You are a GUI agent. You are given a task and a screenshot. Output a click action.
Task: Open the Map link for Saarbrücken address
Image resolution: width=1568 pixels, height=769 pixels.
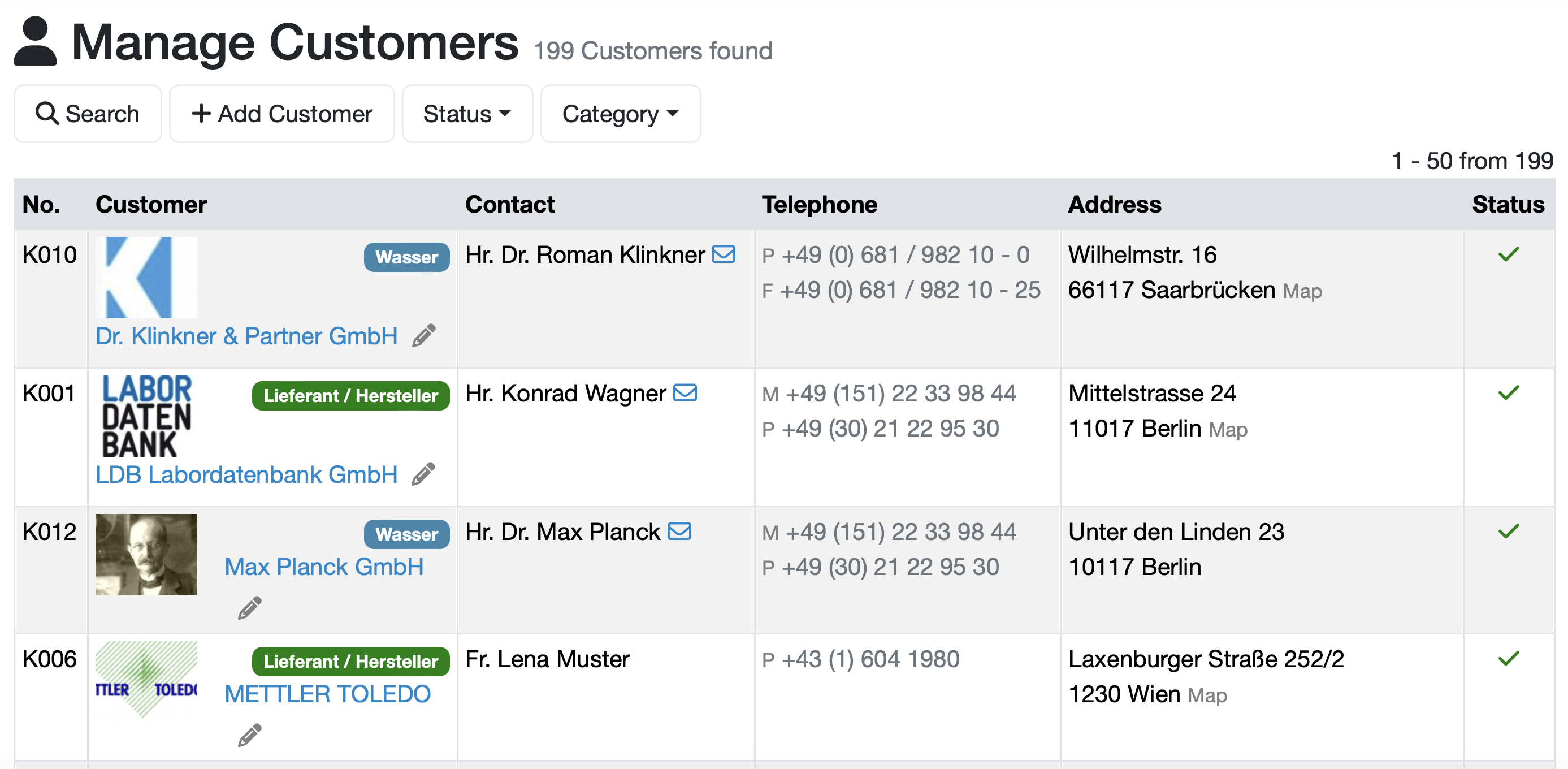click(1302, 292)
